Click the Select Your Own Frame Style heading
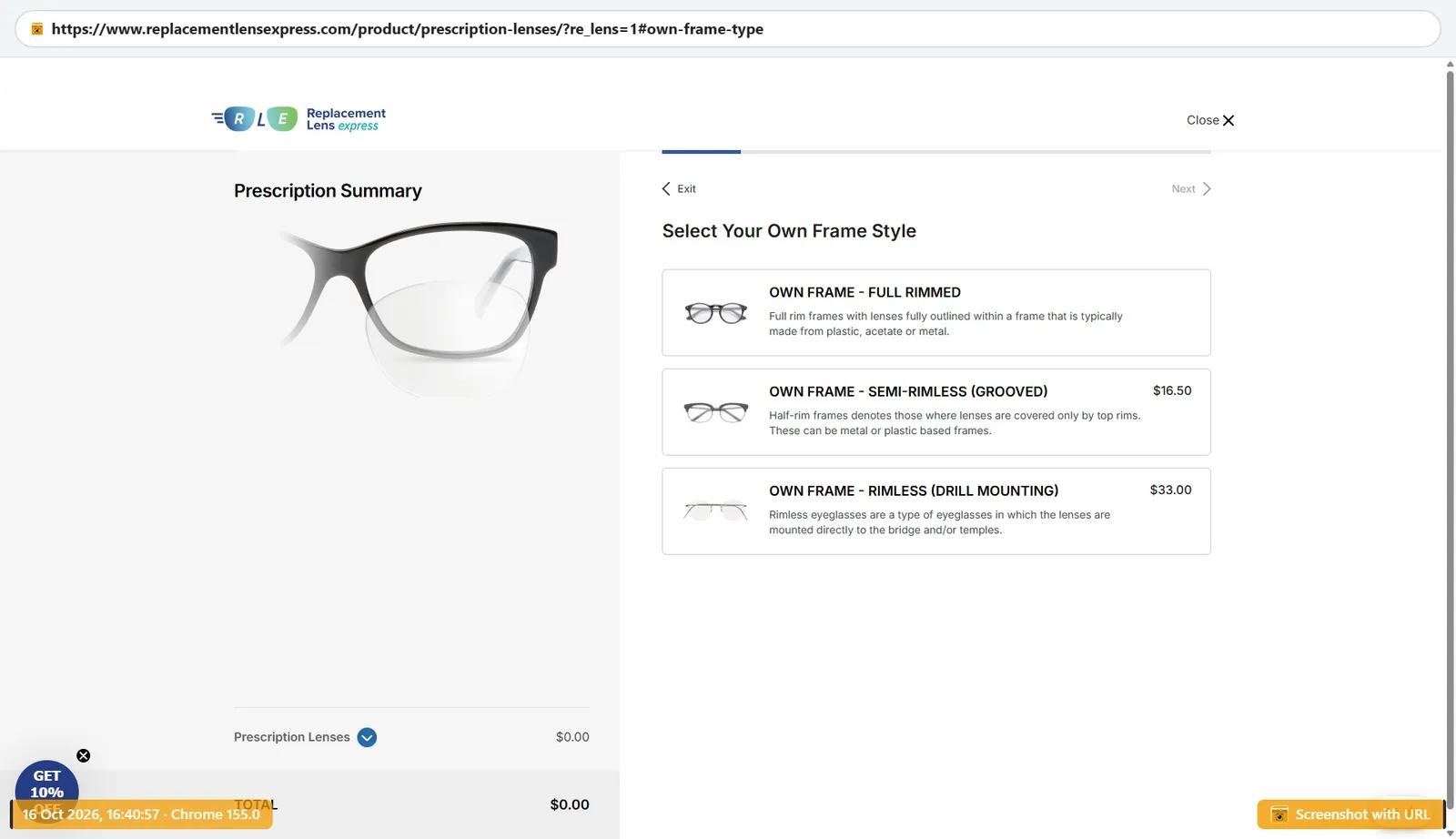1456x839 pixels. coord(789,231)
